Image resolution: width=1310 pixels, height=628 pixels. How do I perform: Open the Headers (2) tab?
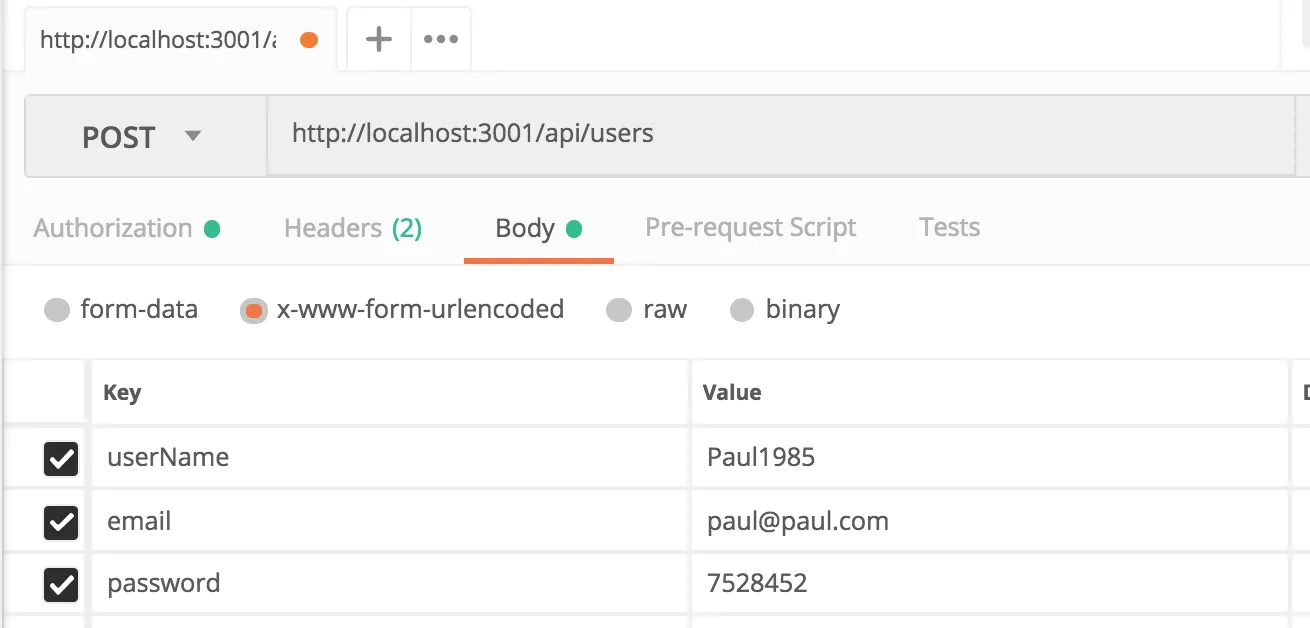point(352,228)
